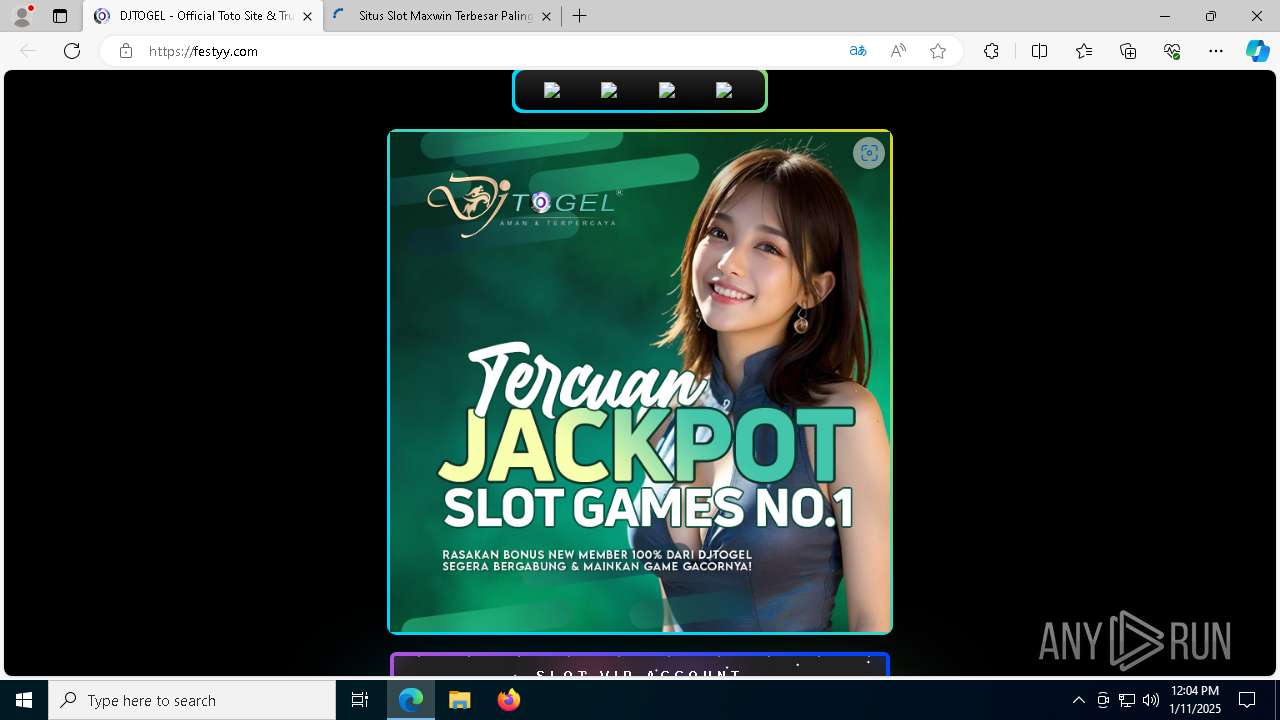Image resolution: width=1280 pixels, height=720 pixels.
Task: Restore down the Edge browser window
Action: tap(1211, 16)
